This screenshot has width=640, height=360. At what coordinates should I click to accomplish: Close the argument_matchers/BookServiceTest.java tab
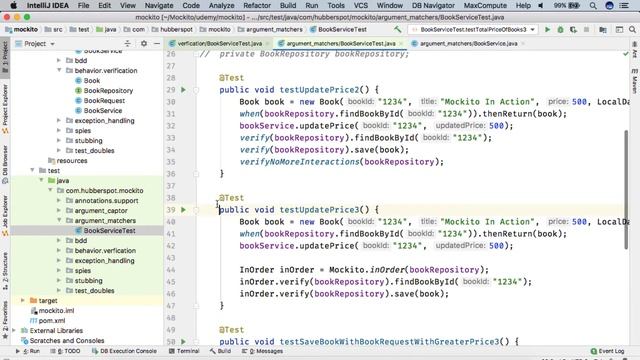point(401,44)
